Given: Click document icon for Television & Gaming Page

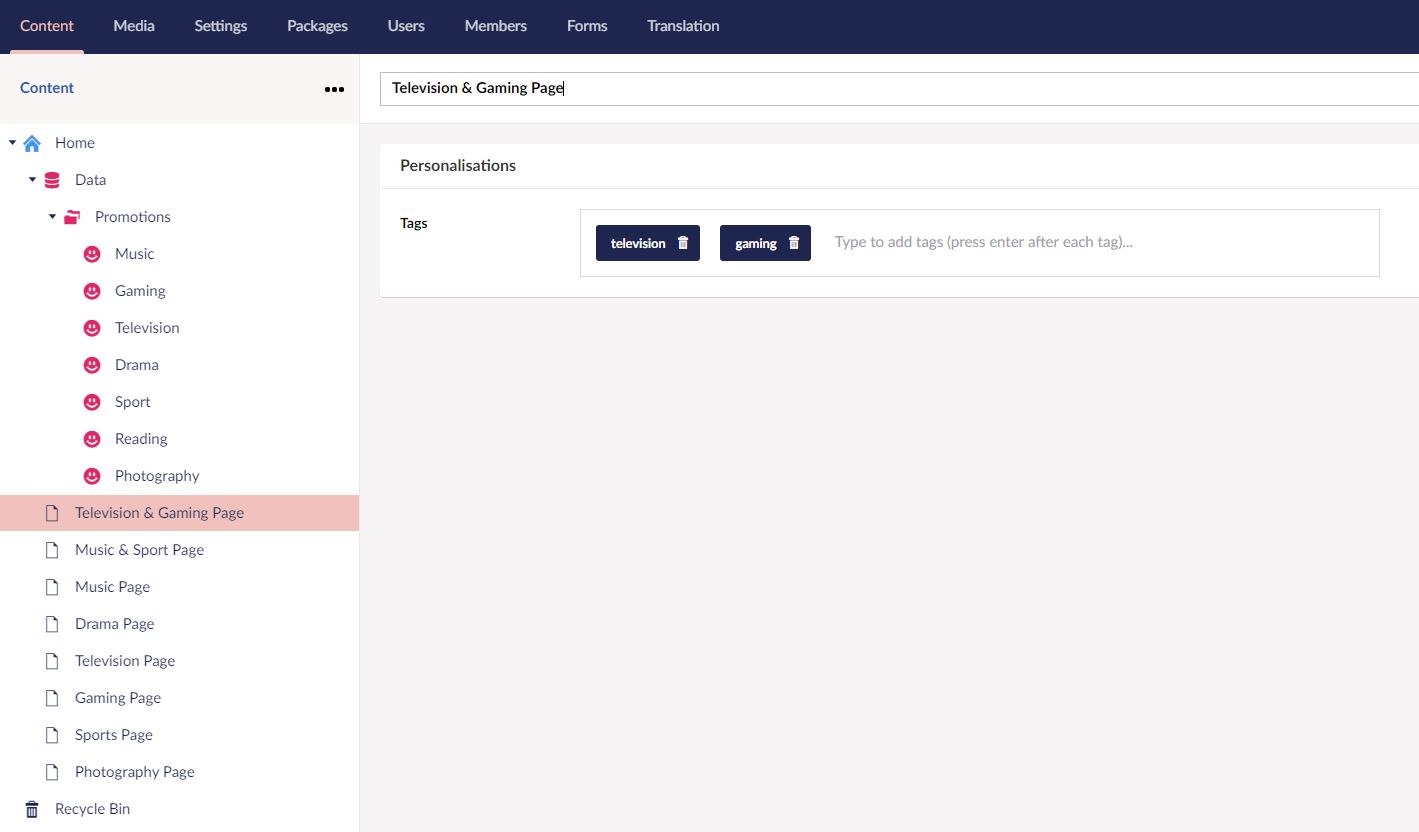Looking at the screenshot, I should pyautogui.click(x=52, y=513).
